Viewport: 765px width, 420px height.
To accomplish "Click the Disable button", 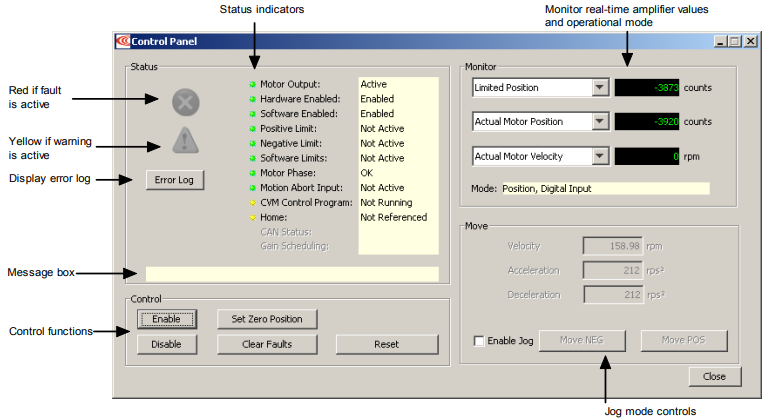I will (167, 344).
